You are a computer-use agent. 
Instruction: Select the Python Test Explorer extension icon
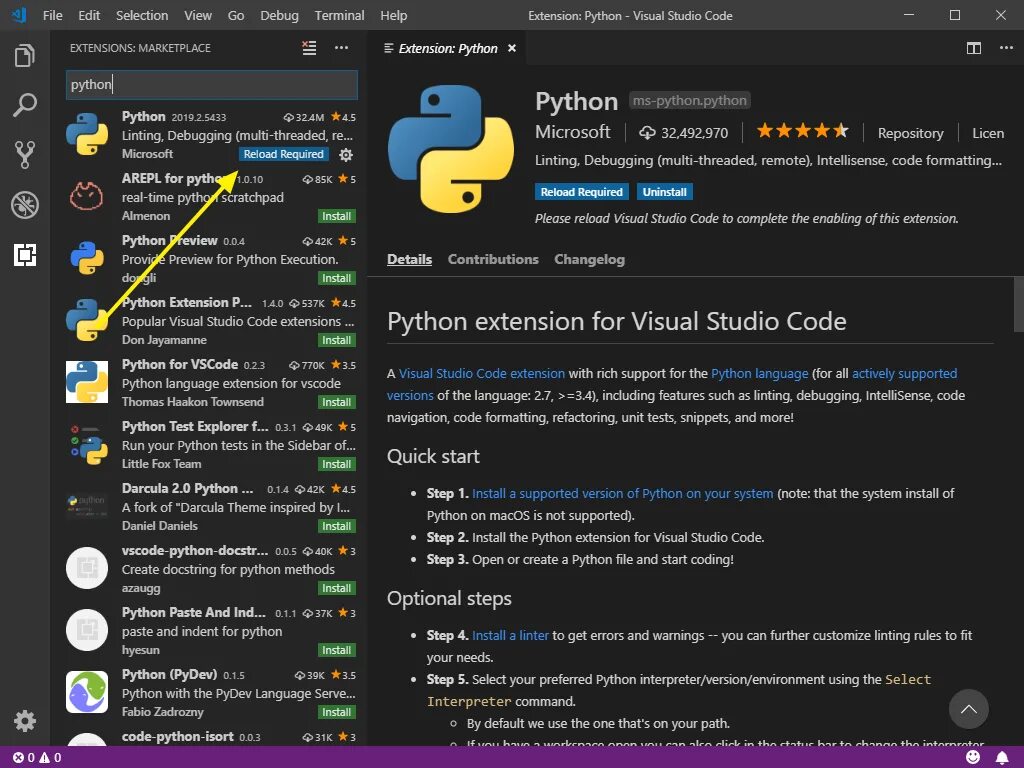tap(88, 444)
